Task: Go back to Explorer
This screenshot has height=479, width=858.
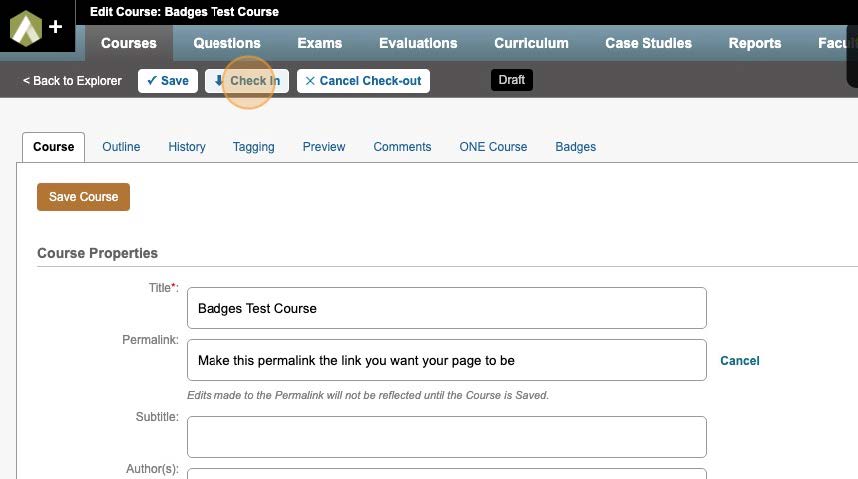Action: click(x=72, y=81)
